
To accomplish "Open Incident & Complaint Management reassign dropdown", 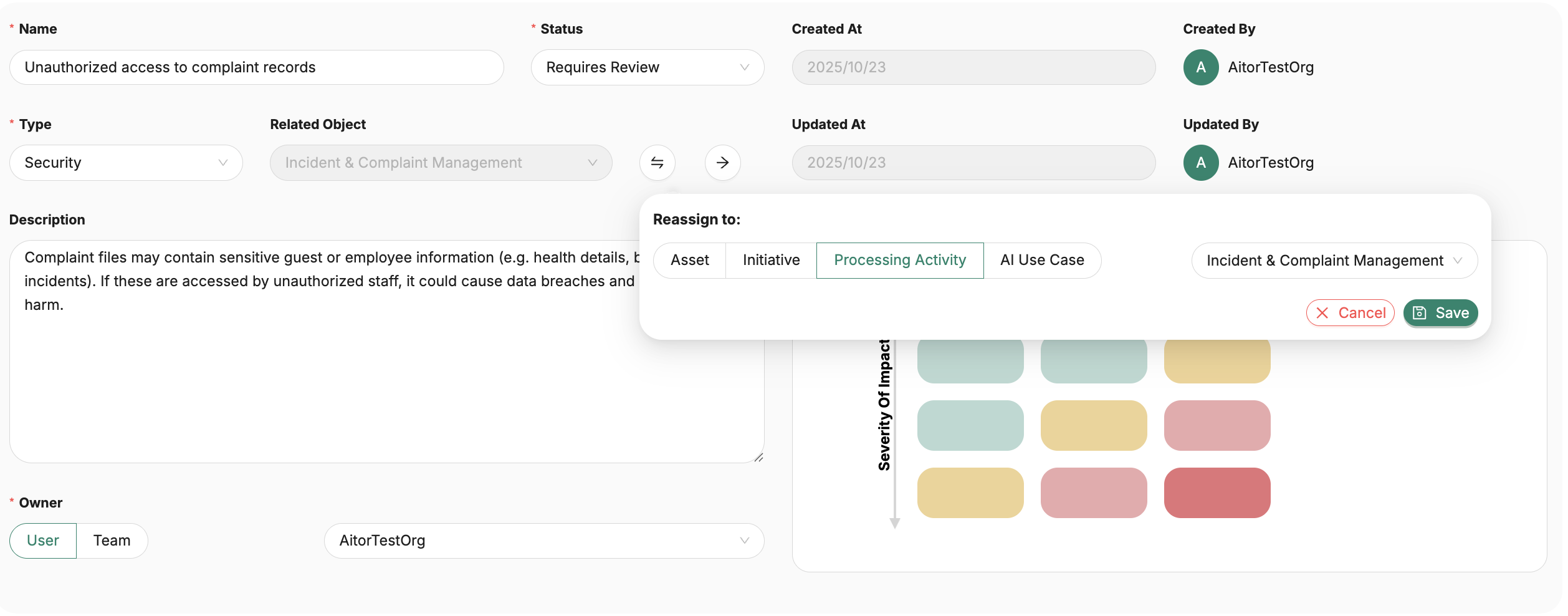I will tap(1334, 261).
